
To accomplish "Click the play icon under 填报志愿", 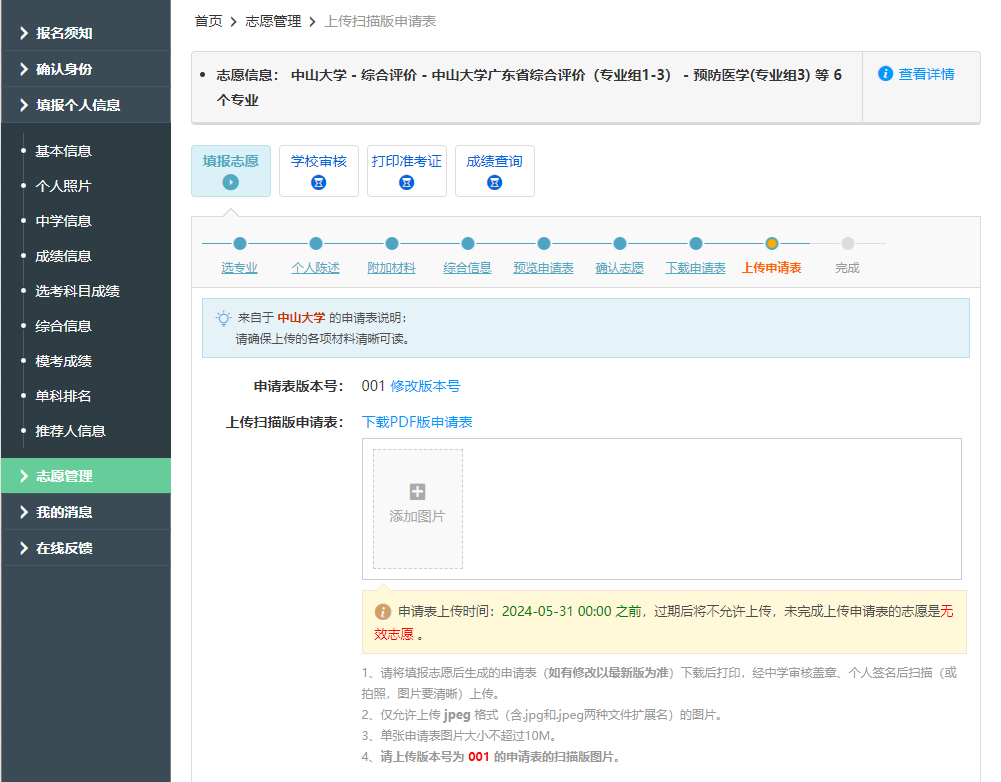I will tap(231, 180).
